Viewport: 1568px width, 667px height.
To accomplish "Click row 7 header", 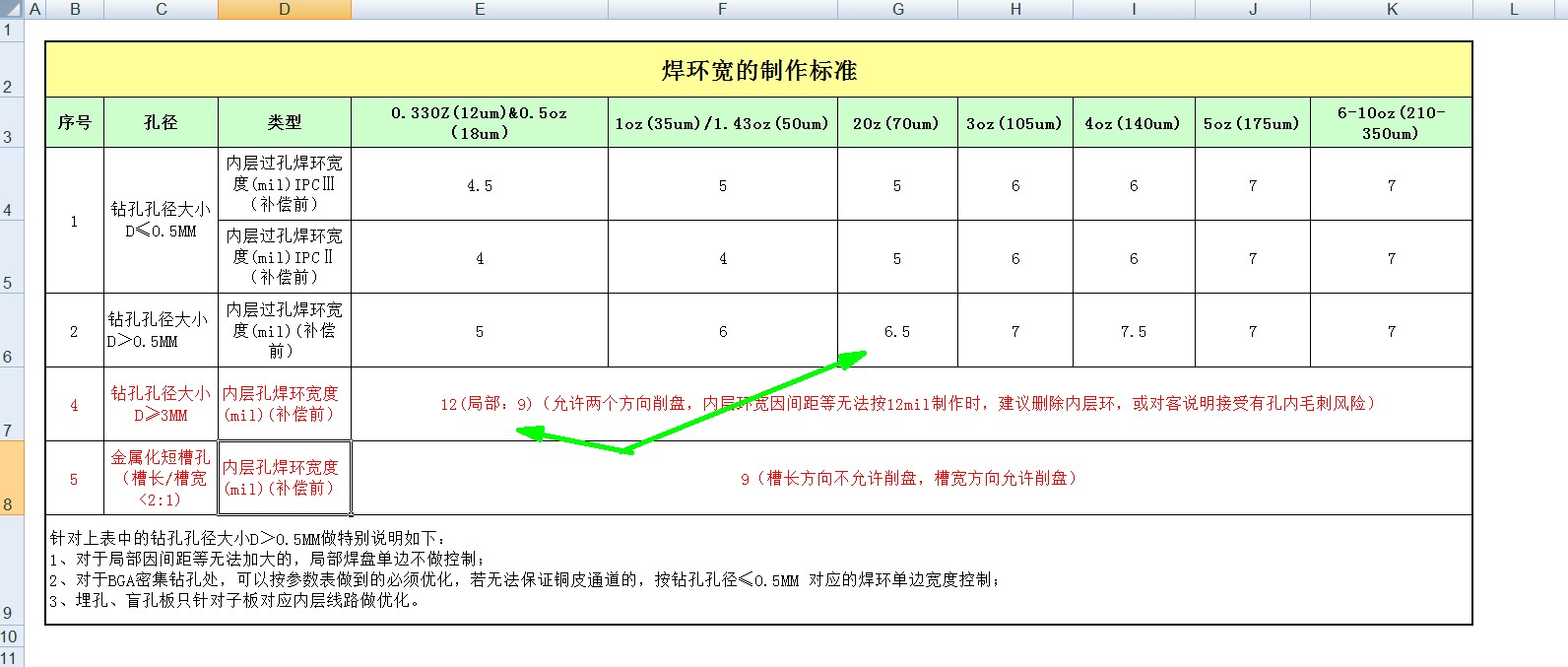I will coord(12,404).
